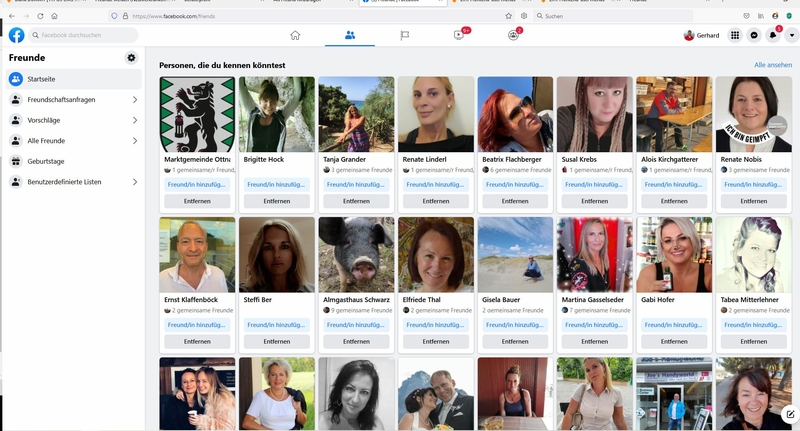The width and height of the screenshot is (800, 431).
Task: Open the Facebook menu grid icon
Action: (x=735, y=35)
